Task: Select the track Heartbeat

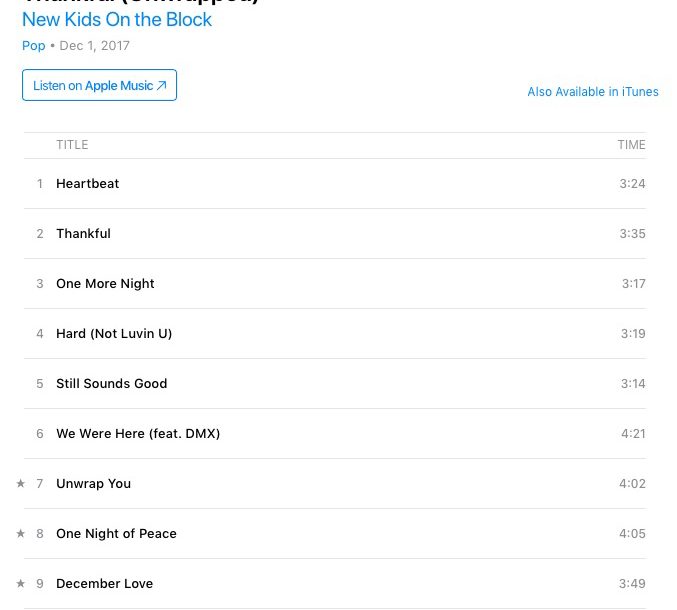Action: coord(335,183)
